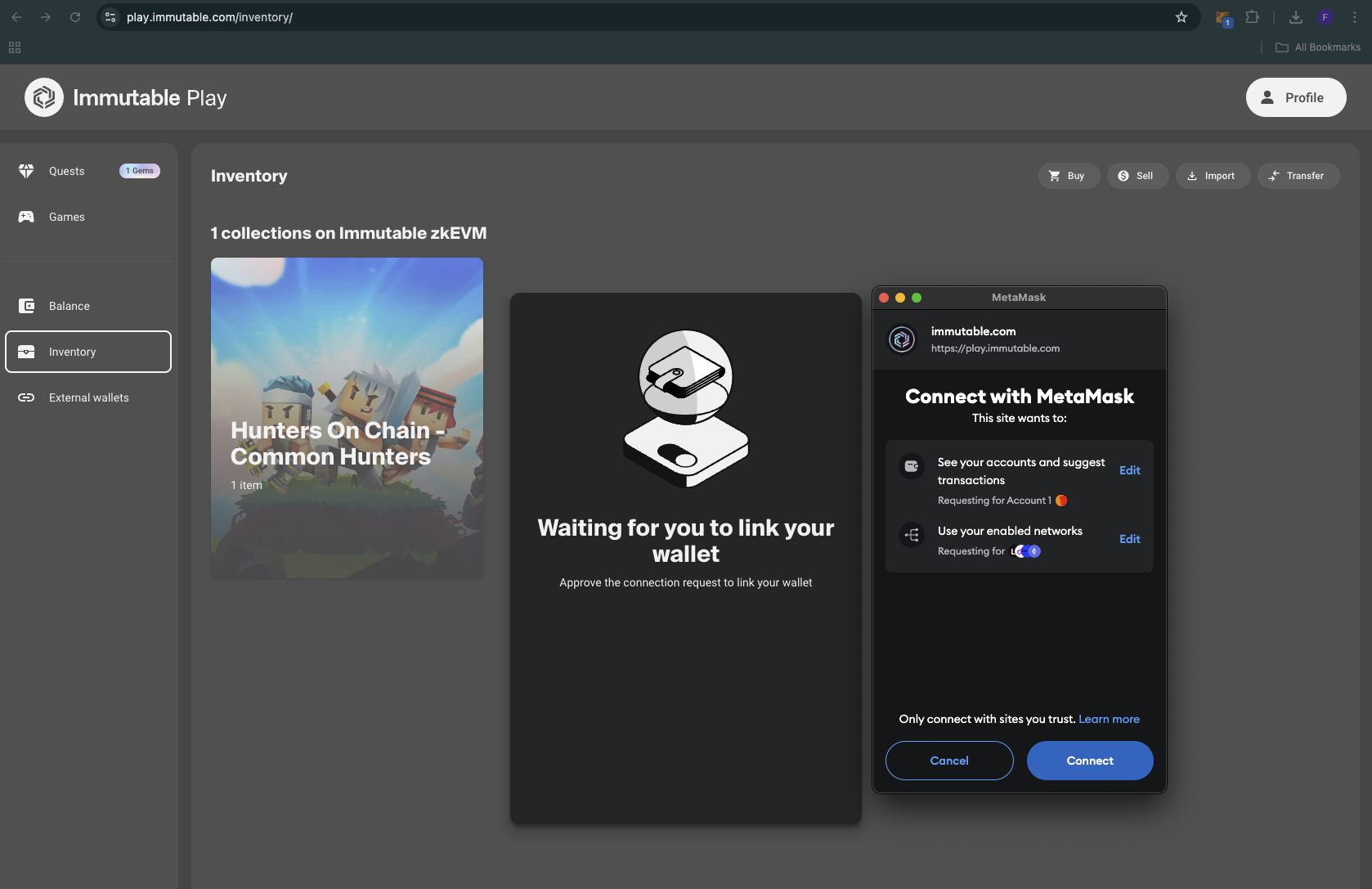Click the Immutable Play logo icon
Screen dimensions: 1372x889
pyautogui.click(x=44, y=97)
